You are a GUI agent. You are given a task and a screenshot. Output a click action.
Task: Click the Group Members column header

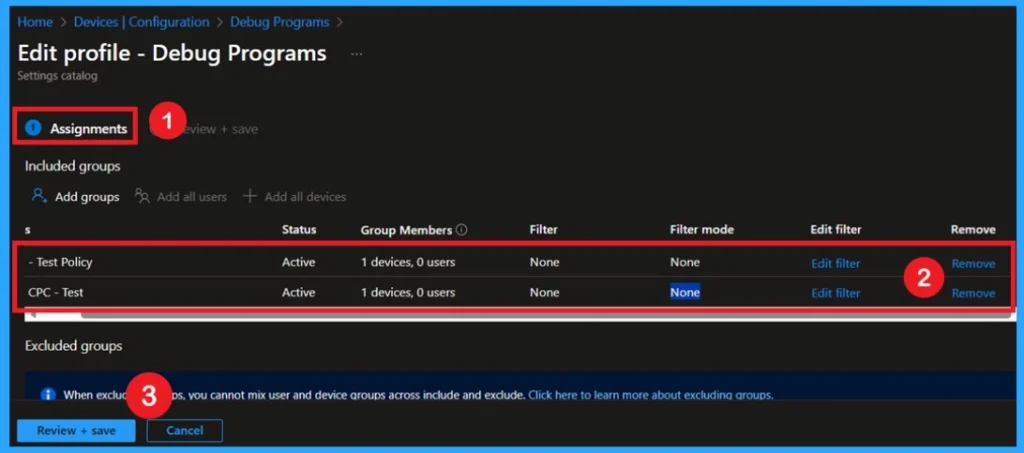pos(406,230)
